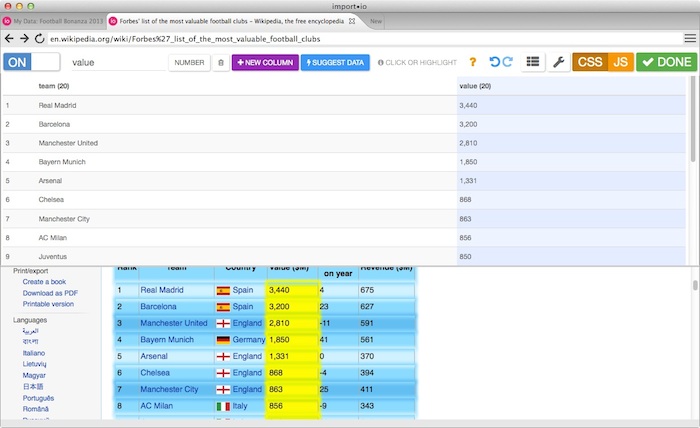Edit the column name field 'value'
Viewport: 700px width, 428px height.
[118, 62]
